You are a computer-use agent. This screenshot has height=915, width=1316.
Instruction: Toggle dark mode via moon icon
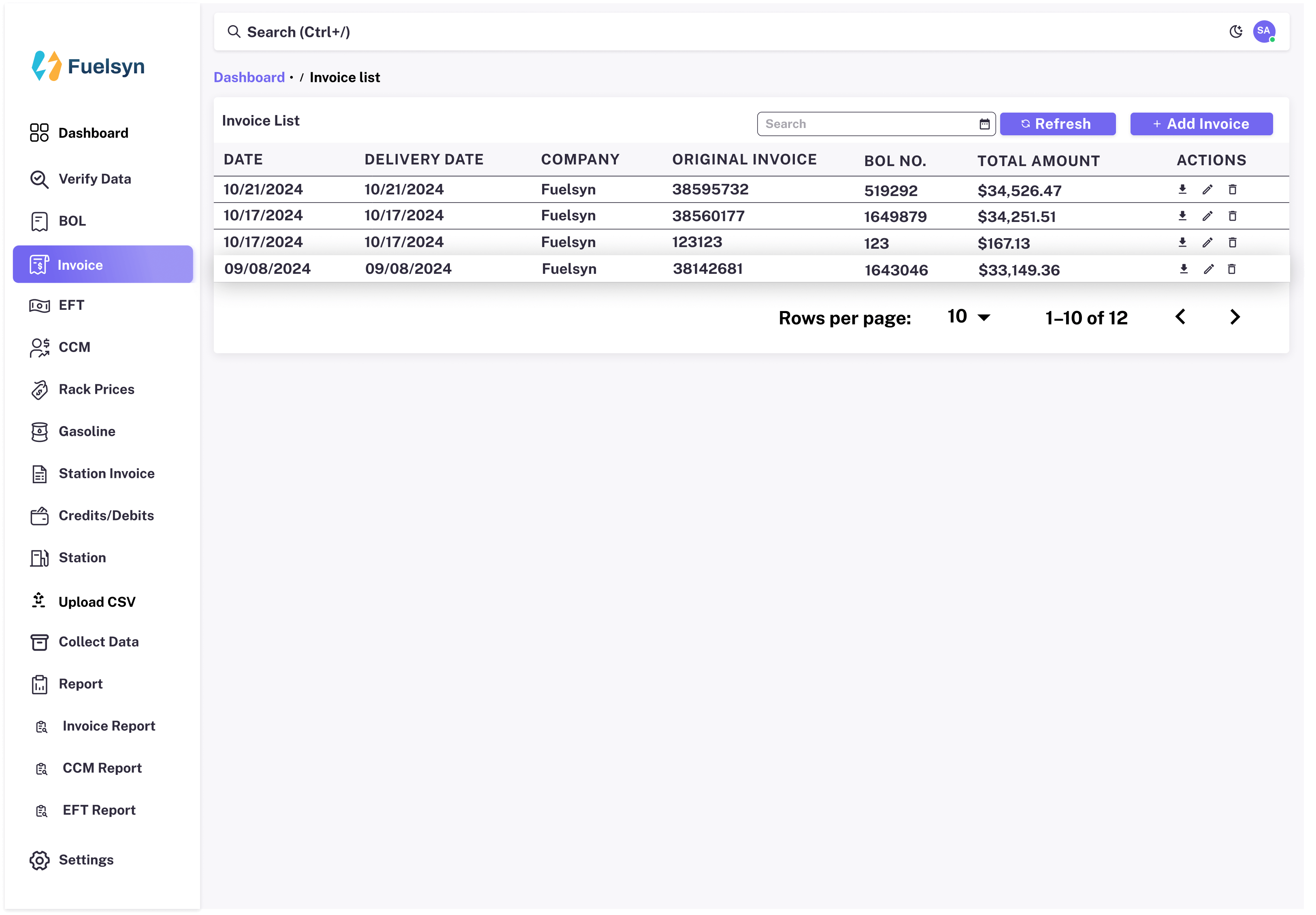coord(1237,31)
